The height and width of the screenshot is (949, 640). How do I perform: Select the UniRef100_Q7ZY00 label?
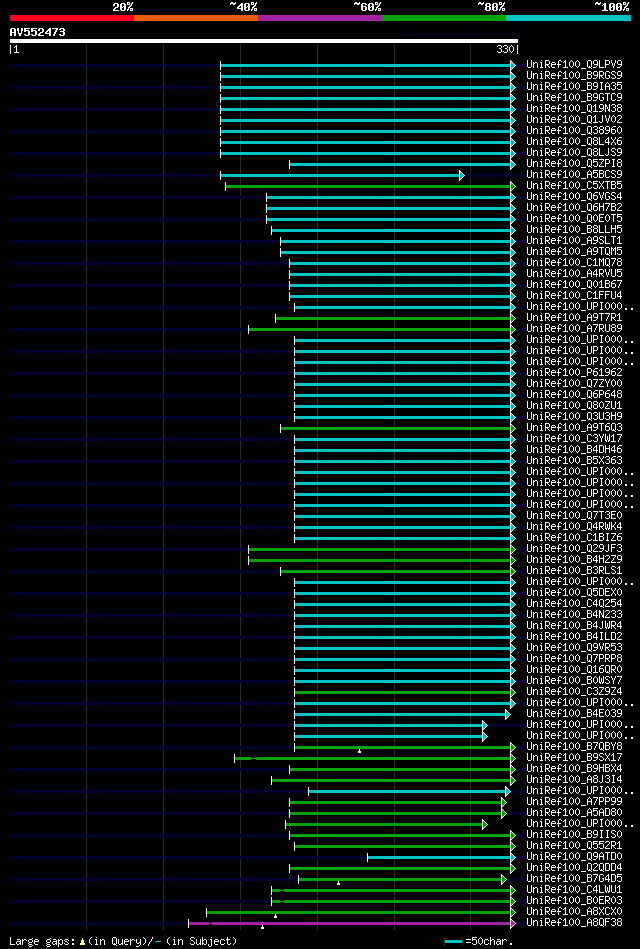(x=574, y=384)
